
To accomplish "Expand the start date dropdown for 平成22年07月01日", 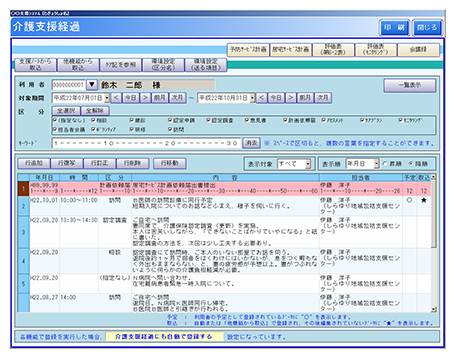I will [107, 98].
